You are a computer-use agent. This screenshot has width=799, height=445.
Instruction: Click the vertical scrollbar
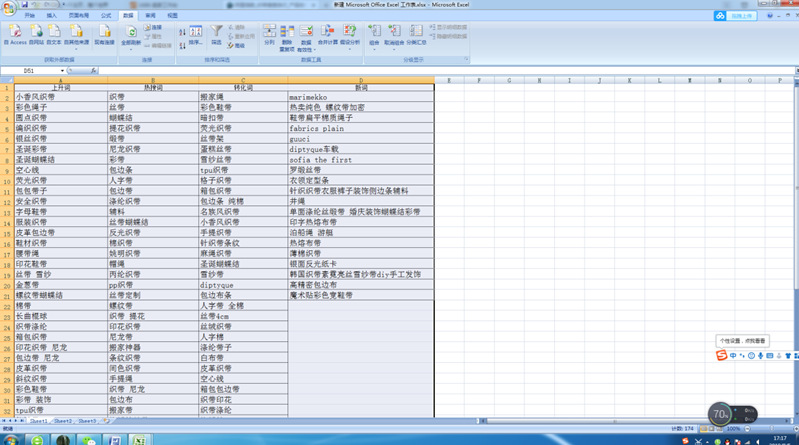pyautogui.click(x=796, y=245)
